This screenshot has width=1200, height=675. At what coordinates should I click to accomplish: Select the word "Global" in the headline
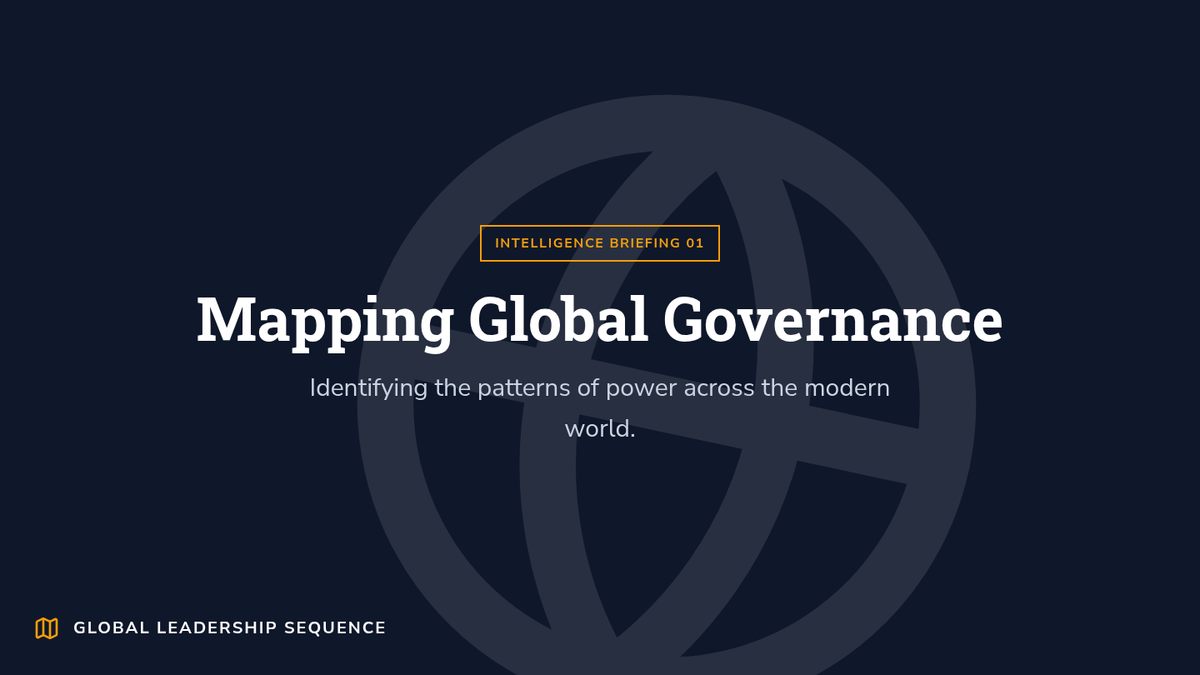click(558, 320)
